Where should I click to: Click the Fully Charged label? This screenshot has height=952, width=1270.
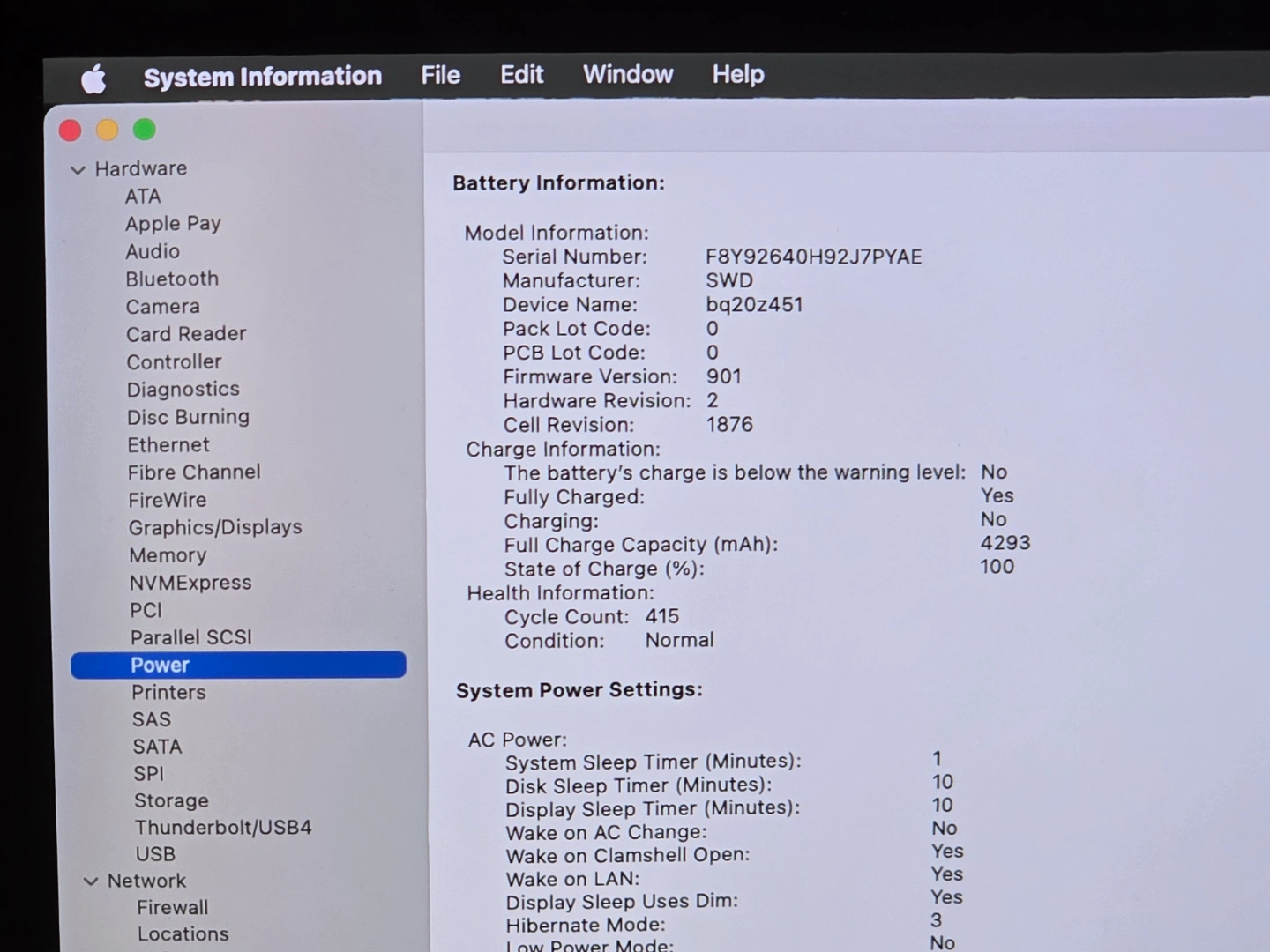pyautogui.click(x=574, y=497)
